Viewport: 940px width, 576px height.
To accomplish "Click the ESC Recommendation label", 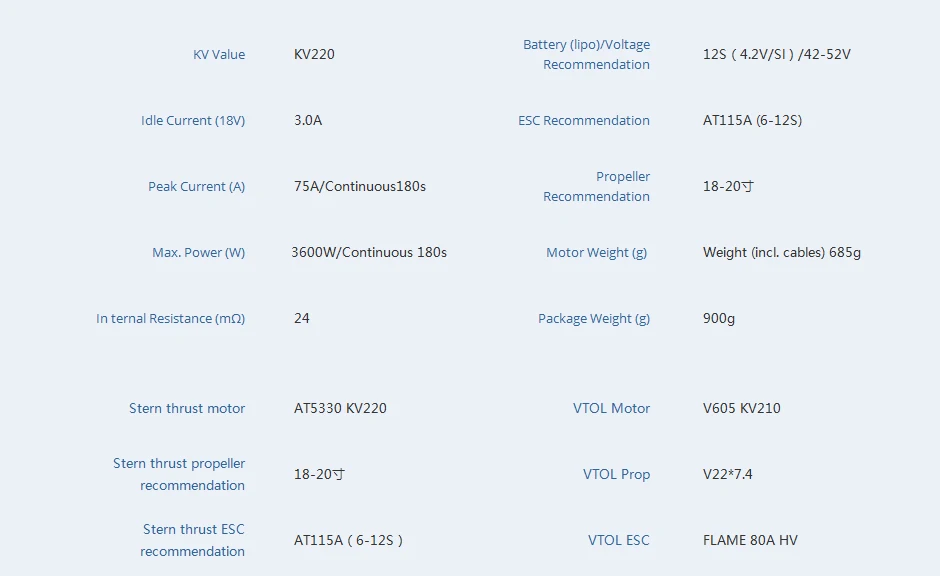I will [584, 120].
